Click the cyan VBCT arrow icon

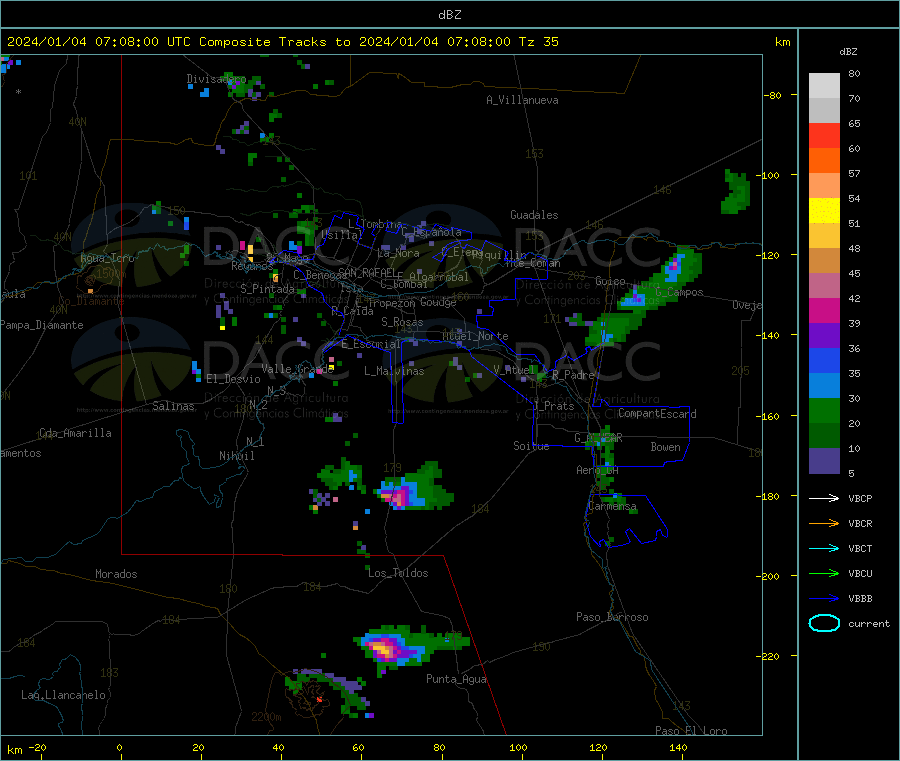(x=824, y=548)
